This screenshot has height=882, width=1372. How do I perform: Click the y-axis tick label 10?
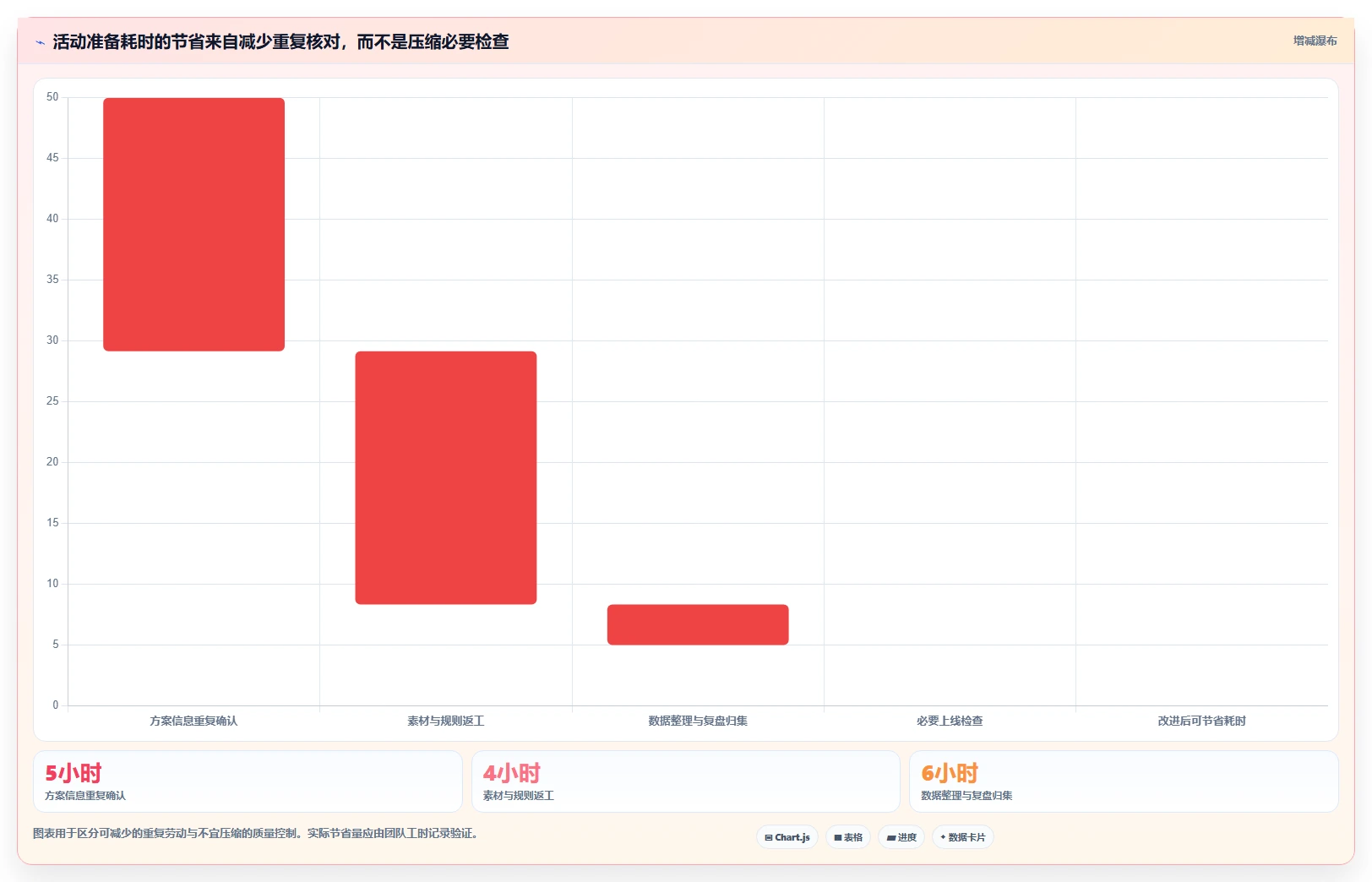tap(52, 584)
